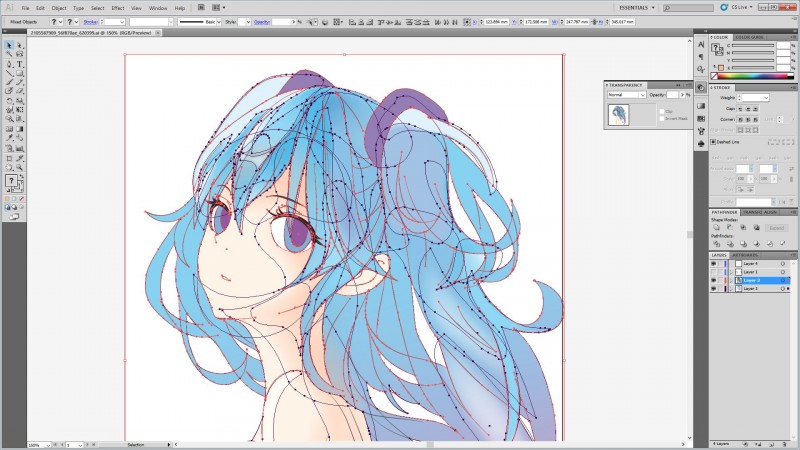Activate the Line Segment tool
Viewport: 800px width, 450px height.
[x=8, y=73]
